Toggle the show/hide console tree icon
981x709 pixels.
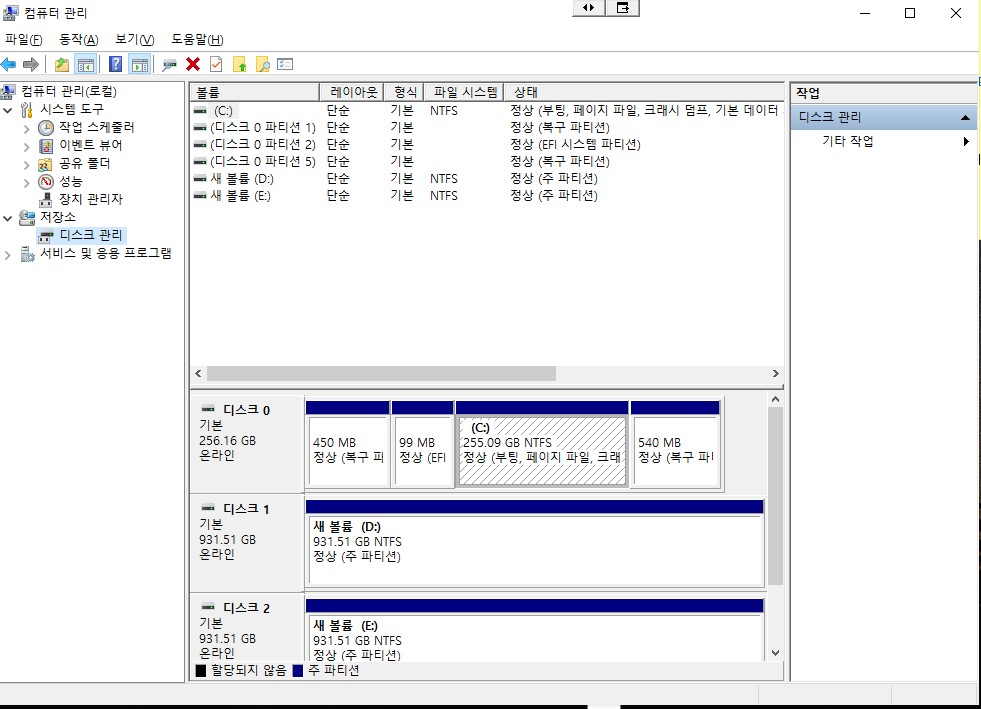[x=86, y=65]
